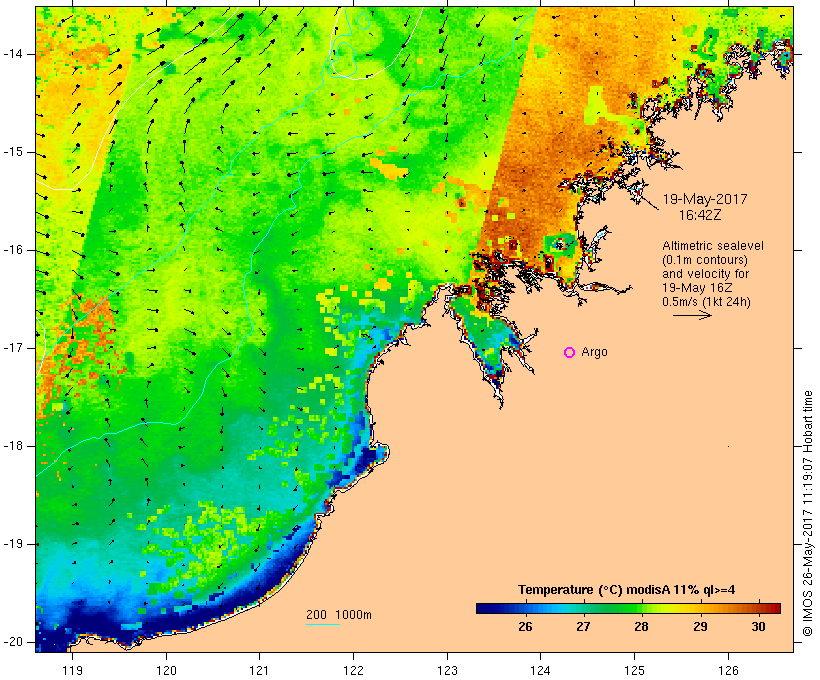Click the velocity reference arrow

692,315
